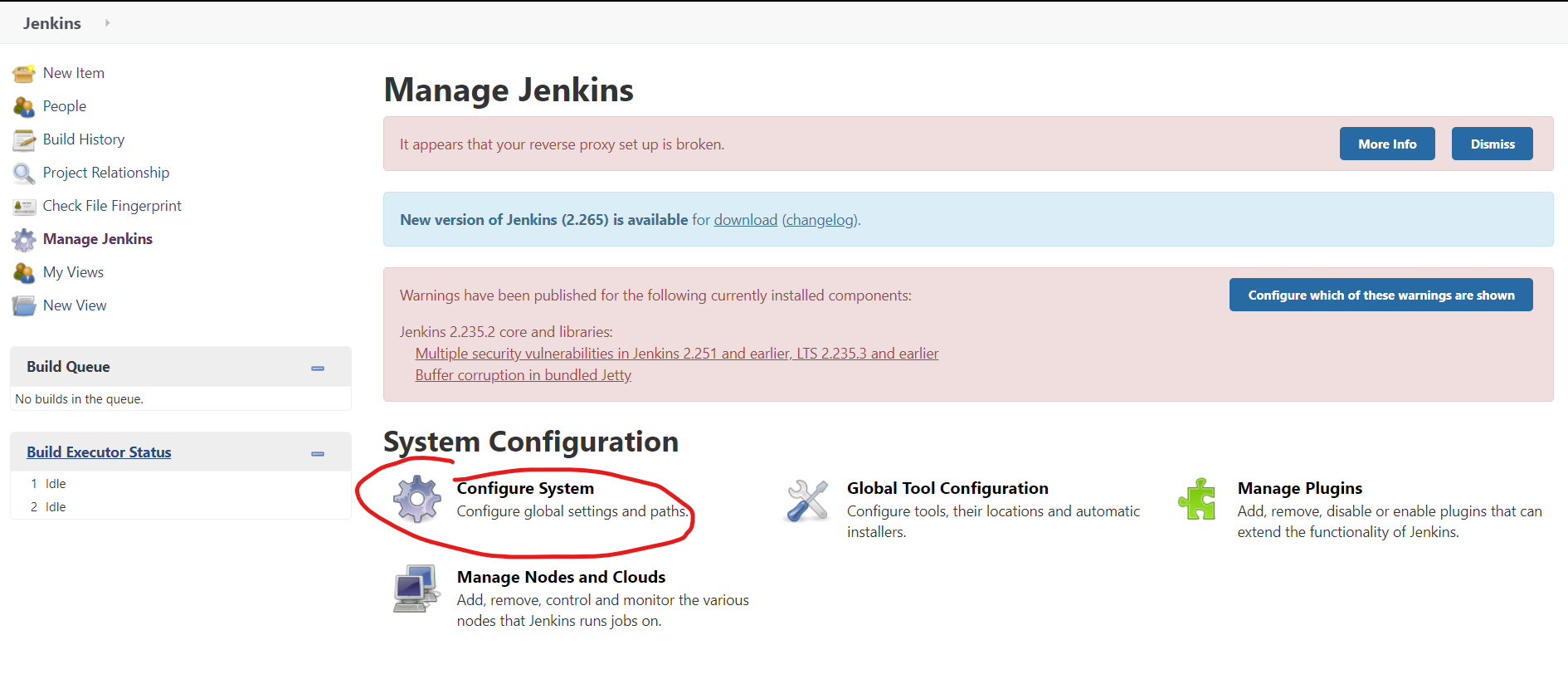This screenshot has height=674, width=1568.
Task: Click the Manage Plugins puzzle piece icon
Action: tap(1197, 499)
